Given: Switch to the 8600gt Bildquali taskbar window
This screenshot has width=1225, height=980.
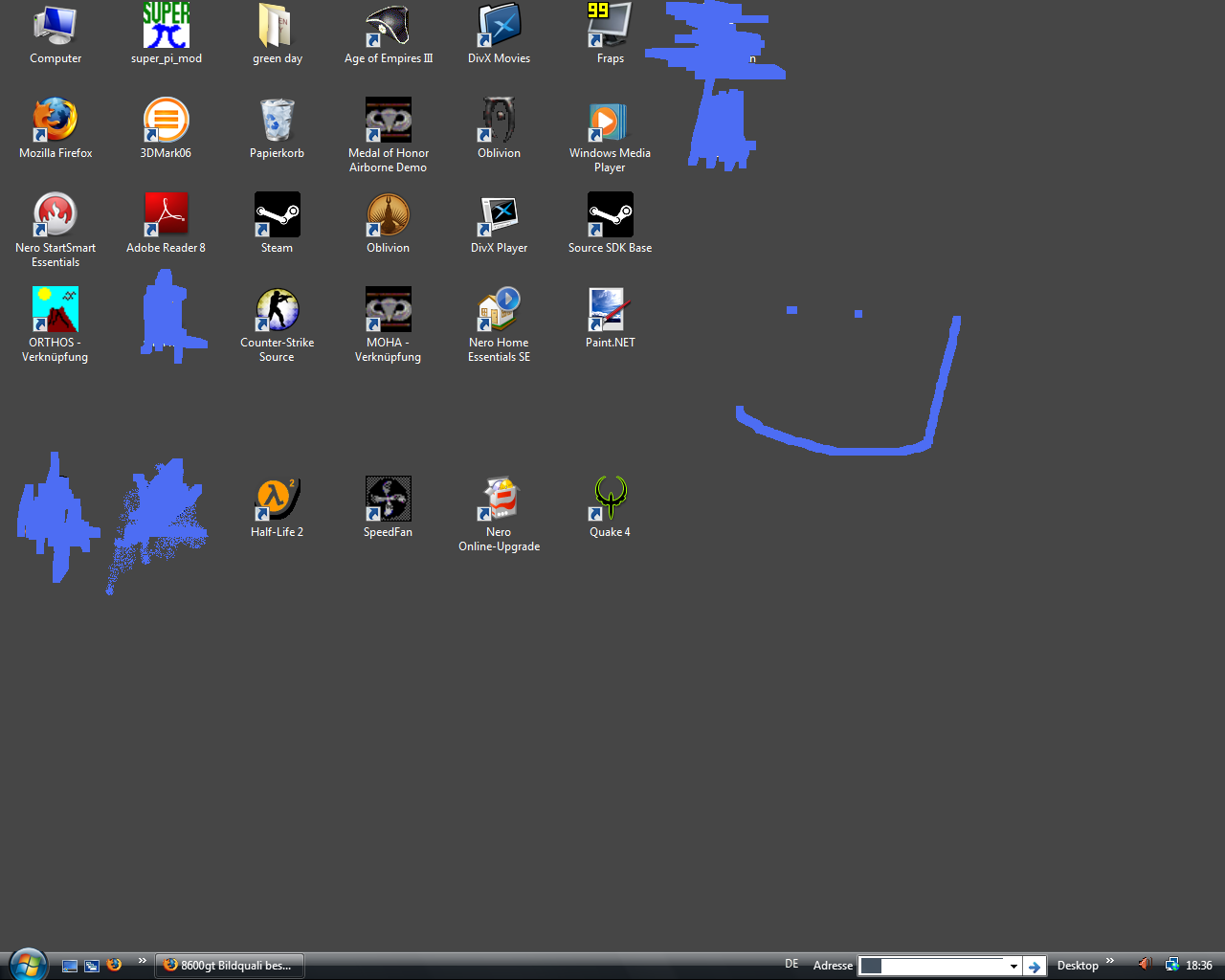Looking at the screenshot, I should [230, 966].
